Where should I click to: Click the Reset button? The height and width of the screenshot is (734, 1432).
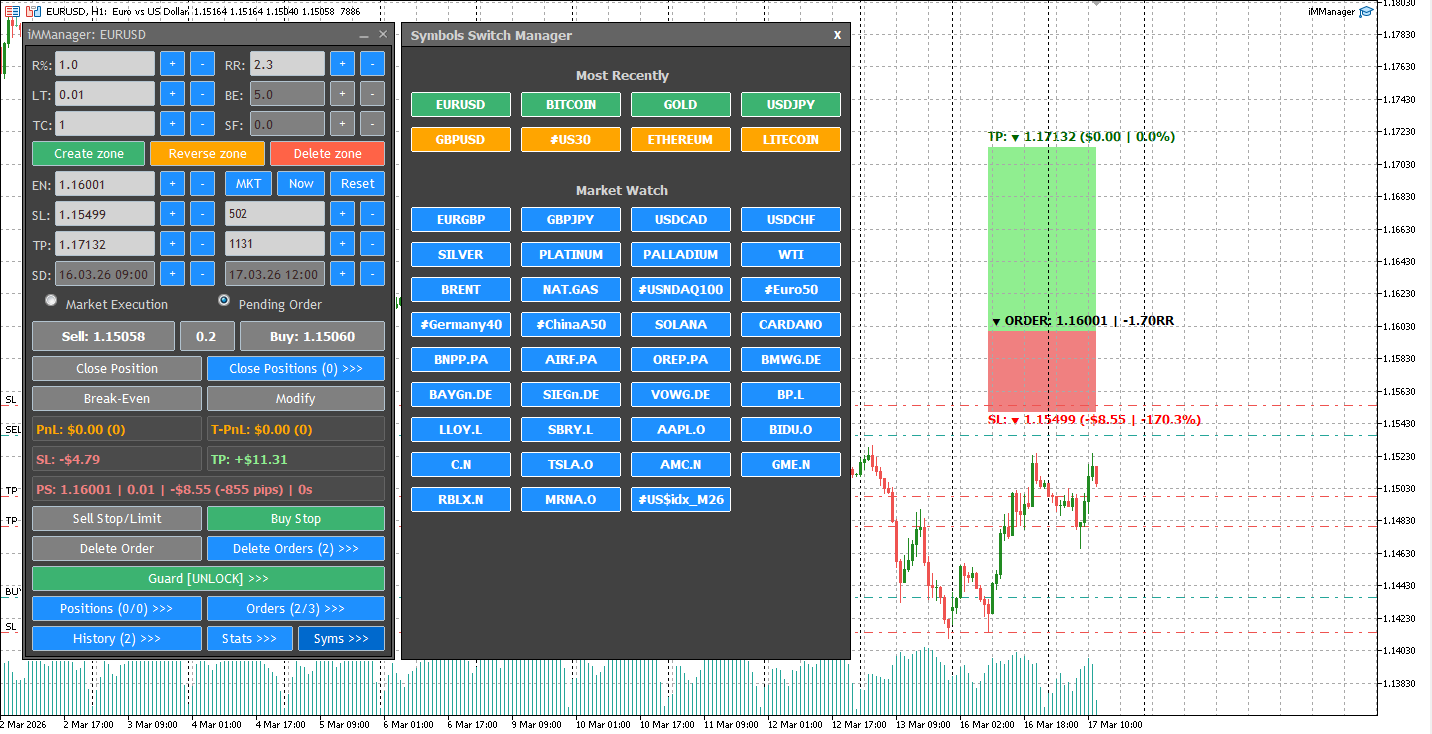click(357, 184)
